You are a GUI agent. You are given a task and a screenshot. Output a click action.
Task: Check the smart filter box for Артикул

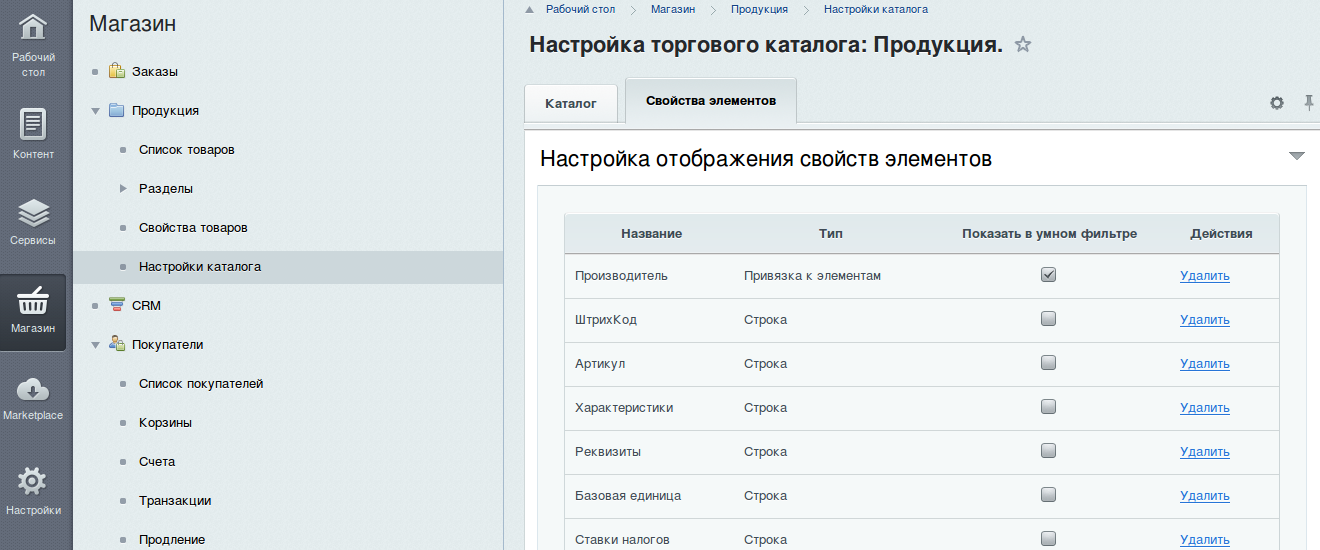tap(1048, 363)
